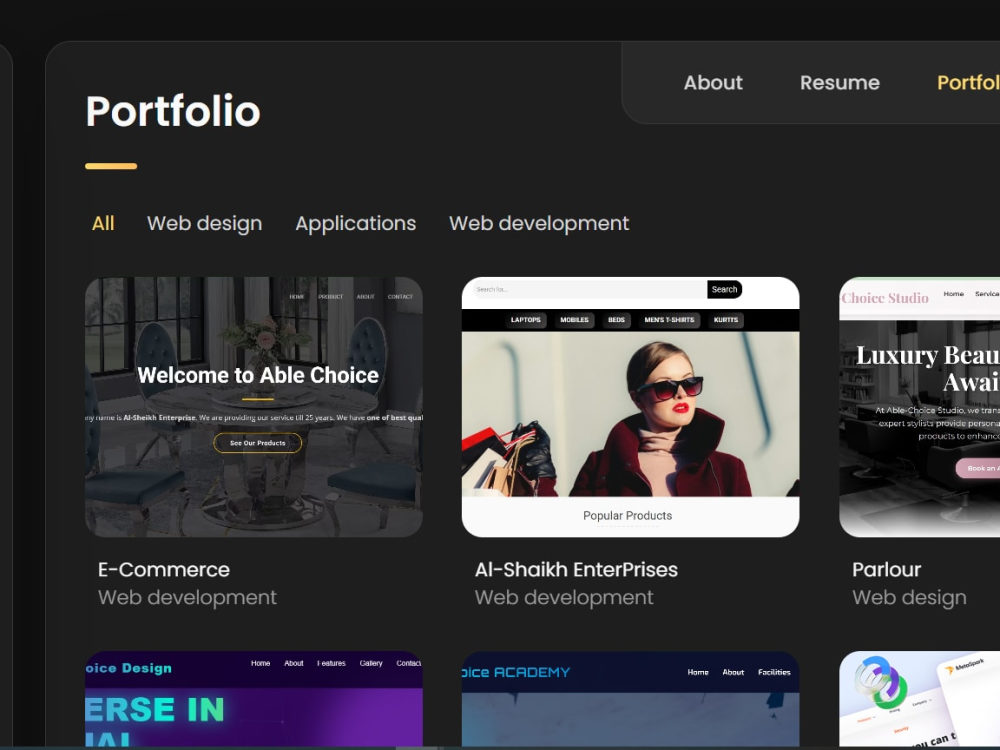This screenshot has height=750, width=1000.
Task: Click the Portfolio page heading
Action: [x=173, y=111]
